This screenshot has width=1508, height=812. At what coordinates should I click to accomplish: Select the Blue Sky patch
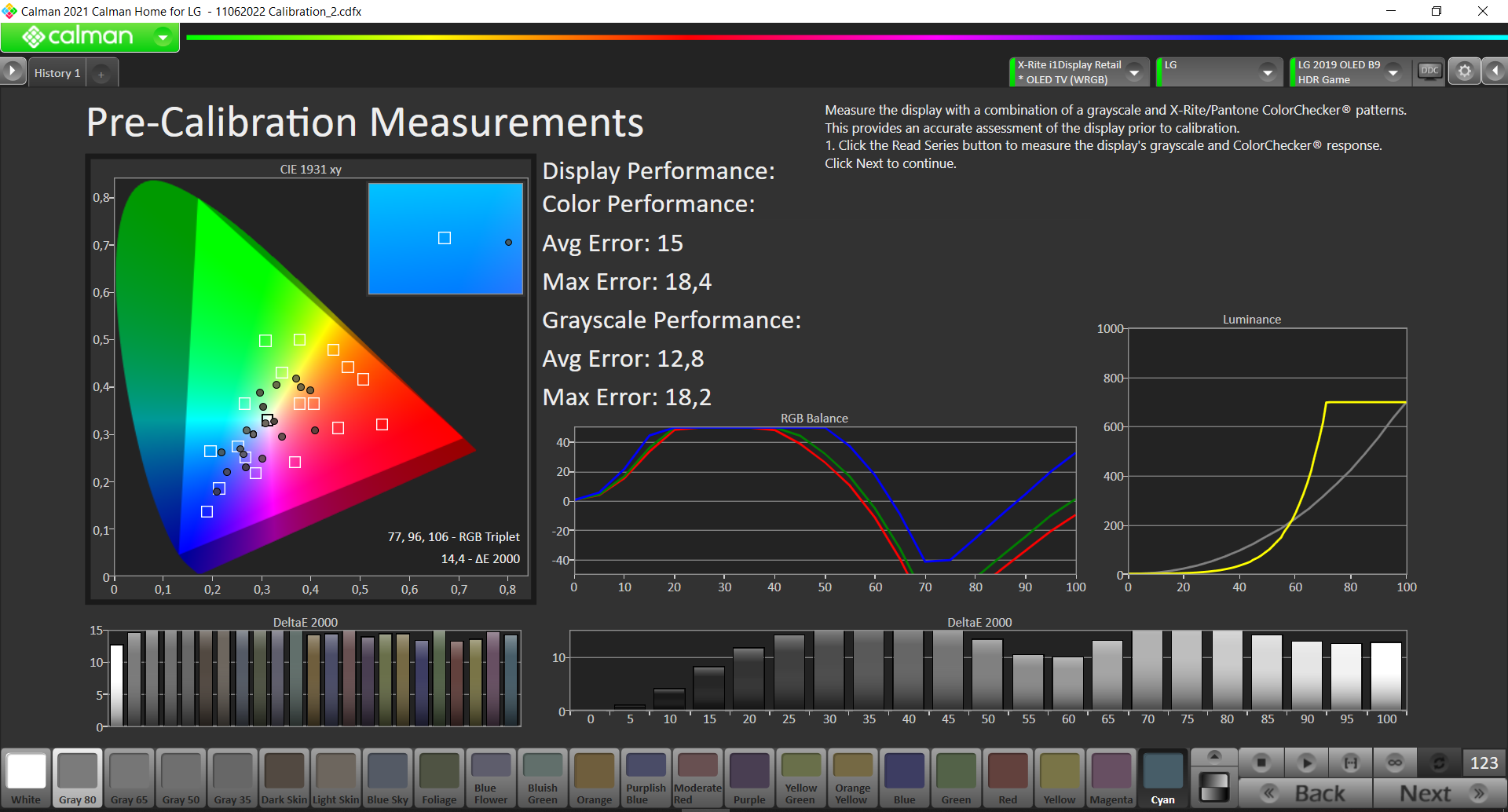coord(388,778)
